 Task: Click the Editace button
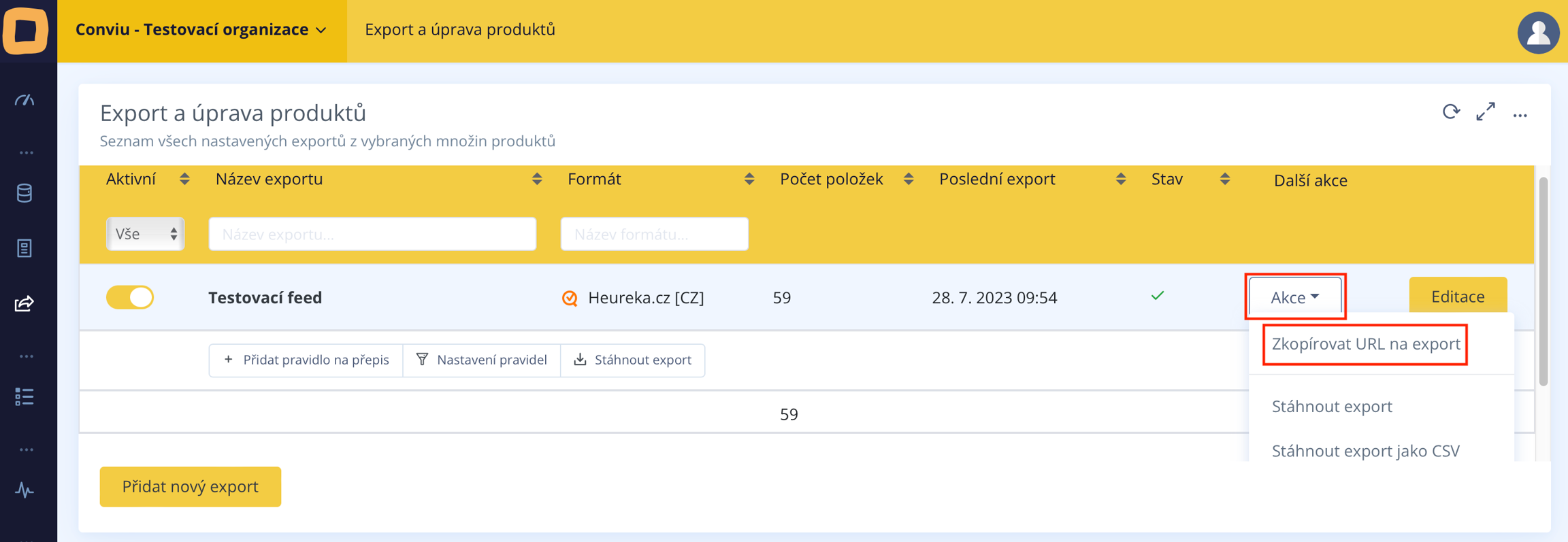1457,297
